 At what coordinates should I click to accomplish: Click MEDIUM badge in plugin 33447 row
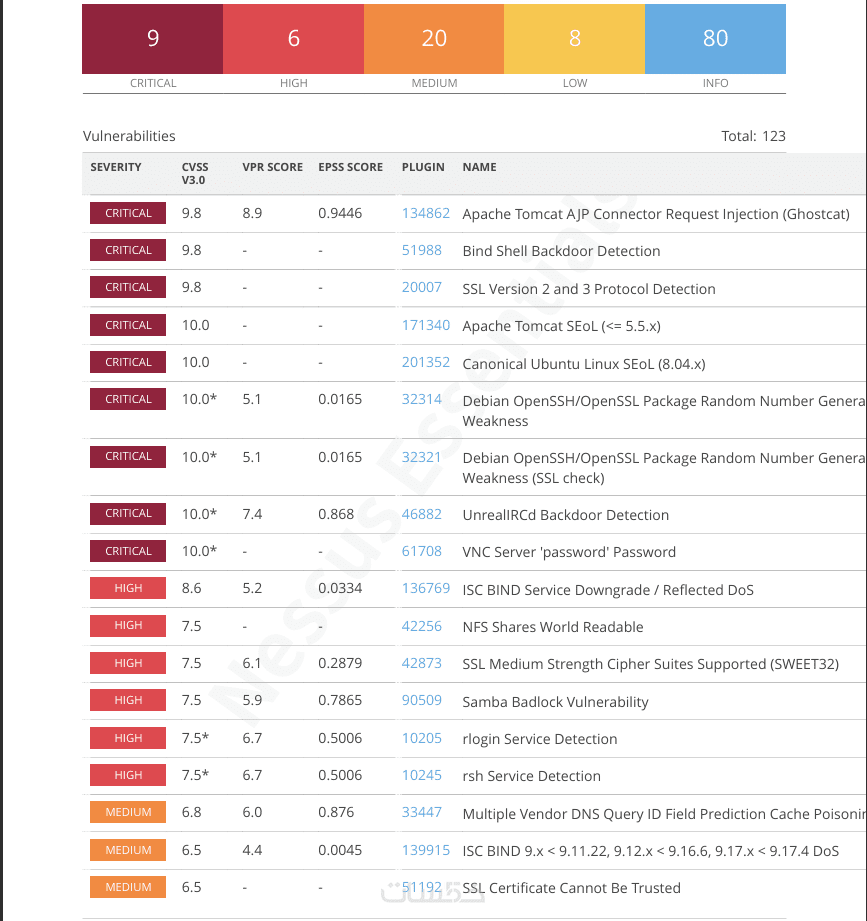click(128, 812)
